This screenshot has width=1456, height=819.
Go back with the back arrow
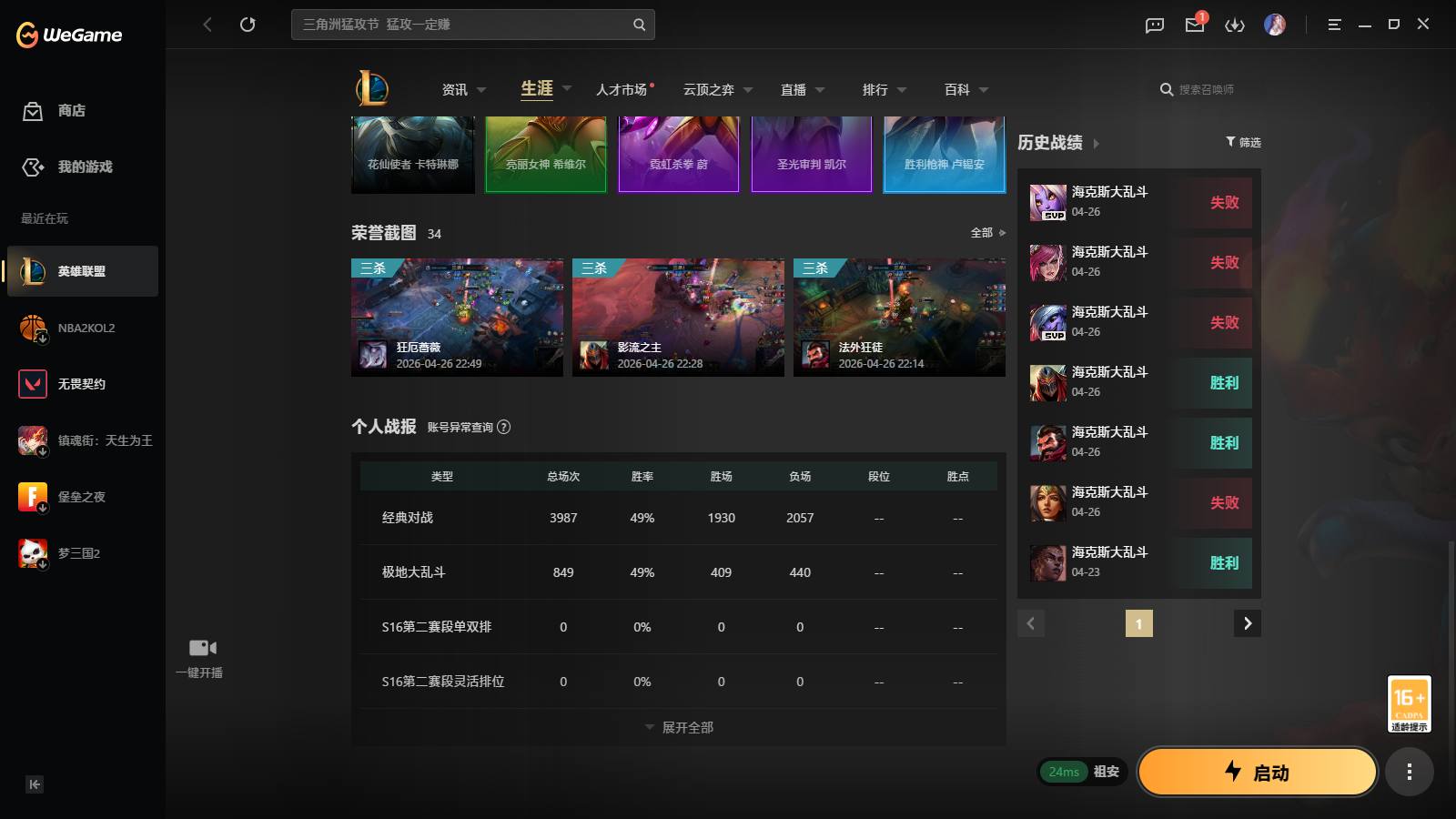pos(207,25)
